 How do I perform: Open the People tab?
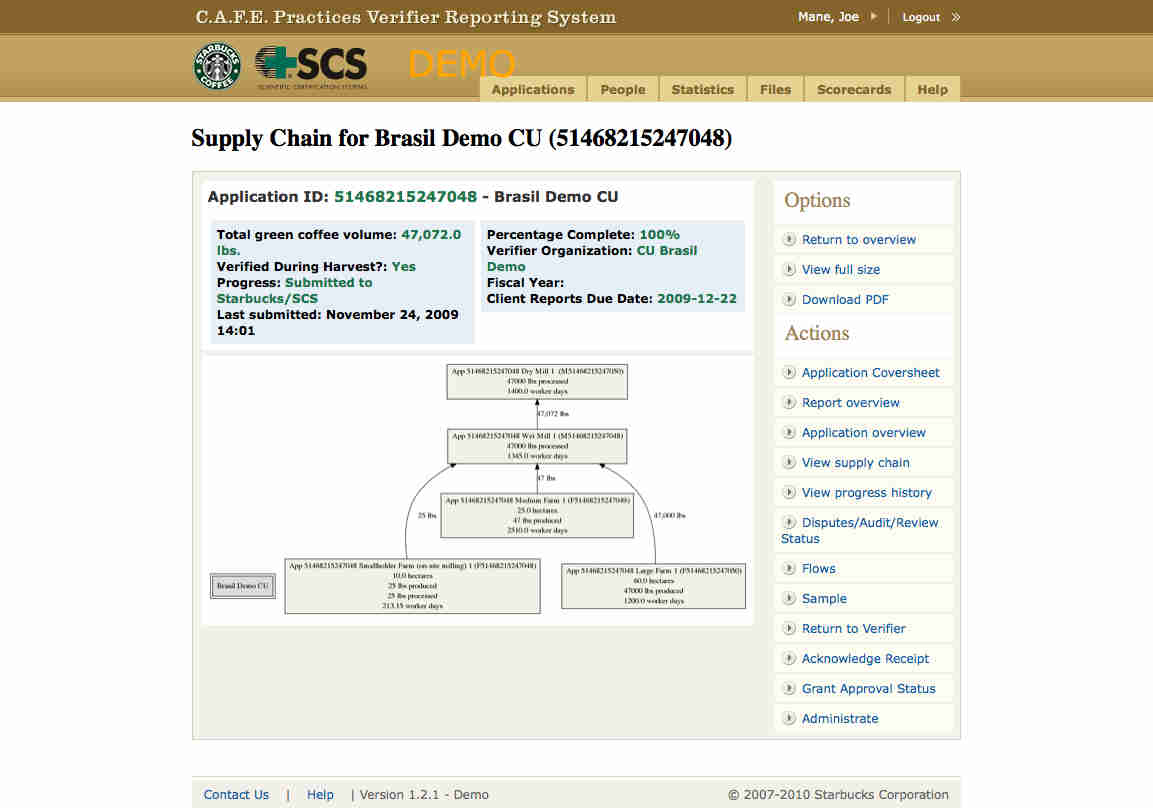pos(623,89)
